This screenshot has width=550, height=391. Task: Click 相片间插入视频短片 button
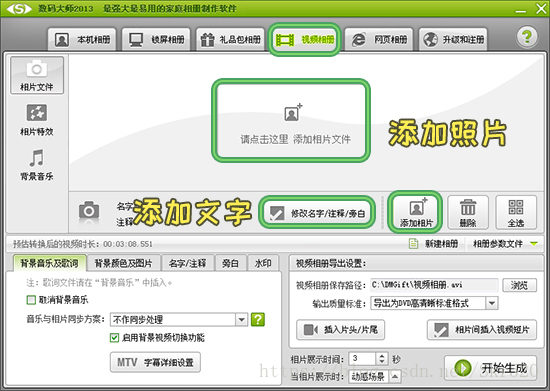point(482,330)
